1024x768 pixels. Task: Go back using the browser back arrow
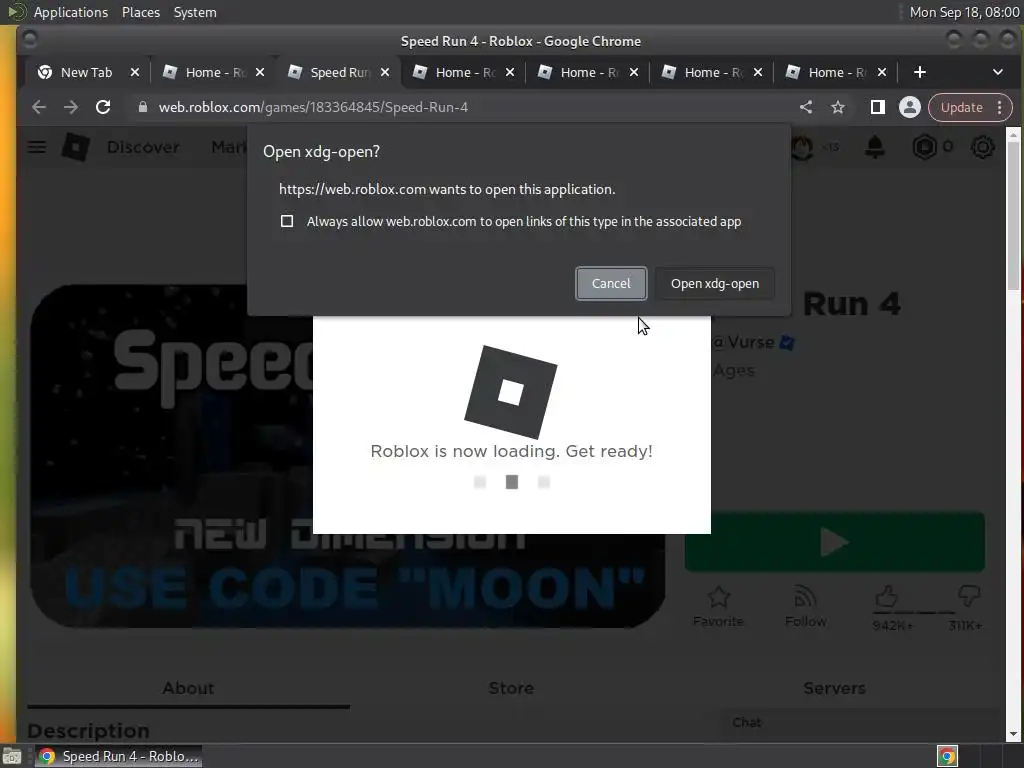point(39,107)
